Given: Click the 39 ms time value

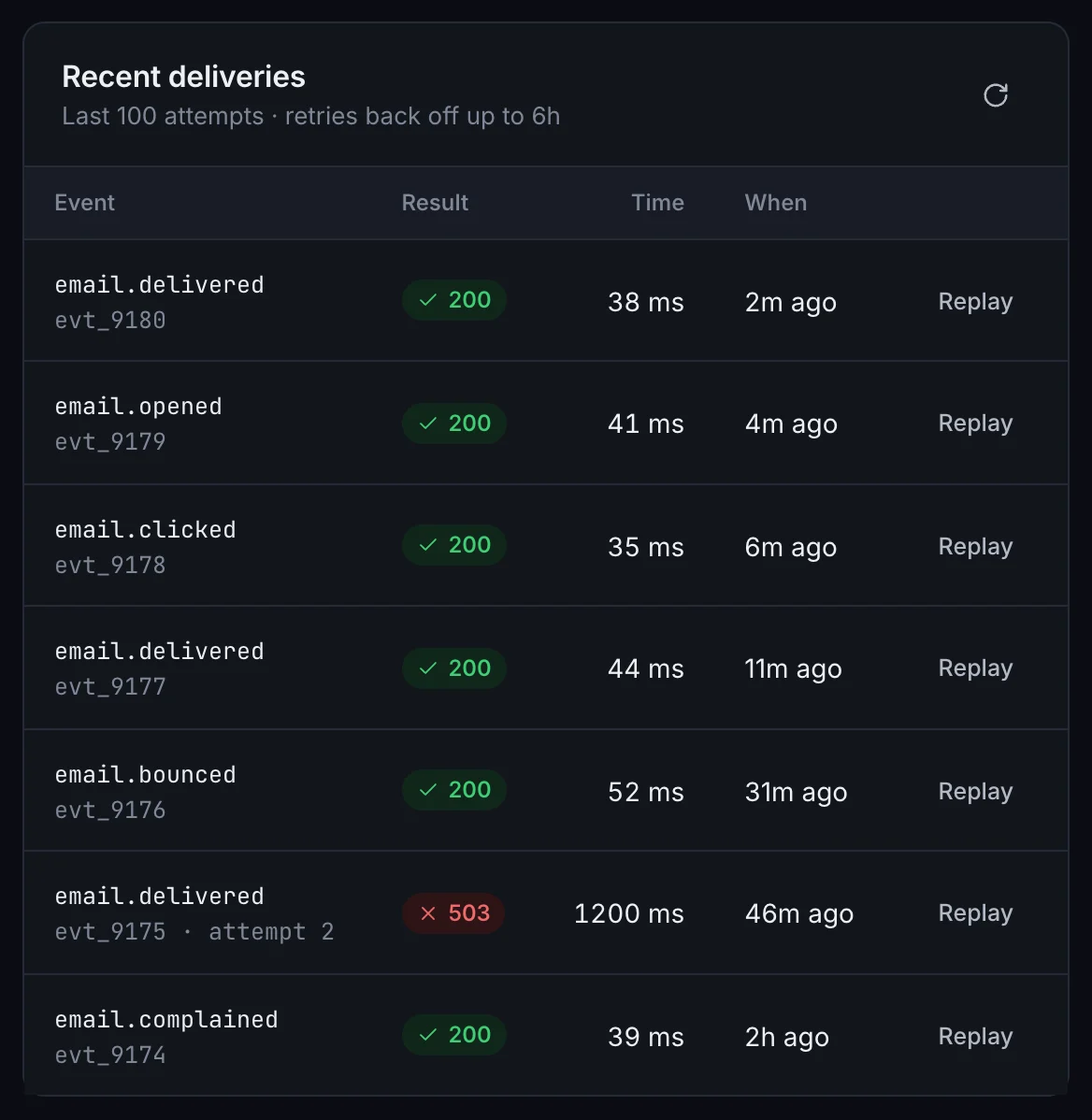Looking at the screenshot, I should click(x=646, y=1037).
